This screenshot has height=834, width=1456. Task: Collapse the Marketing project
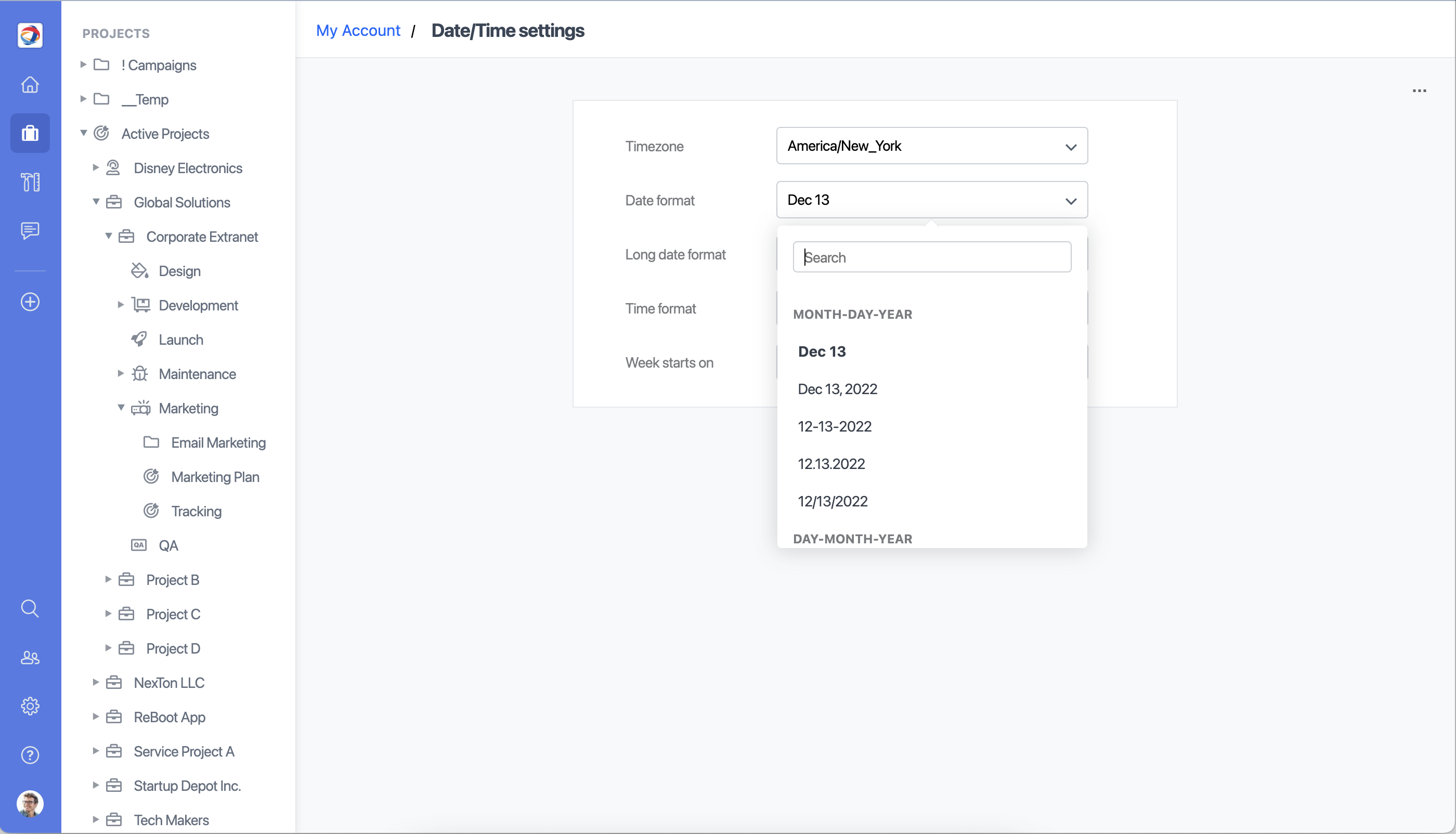(122, 407)
